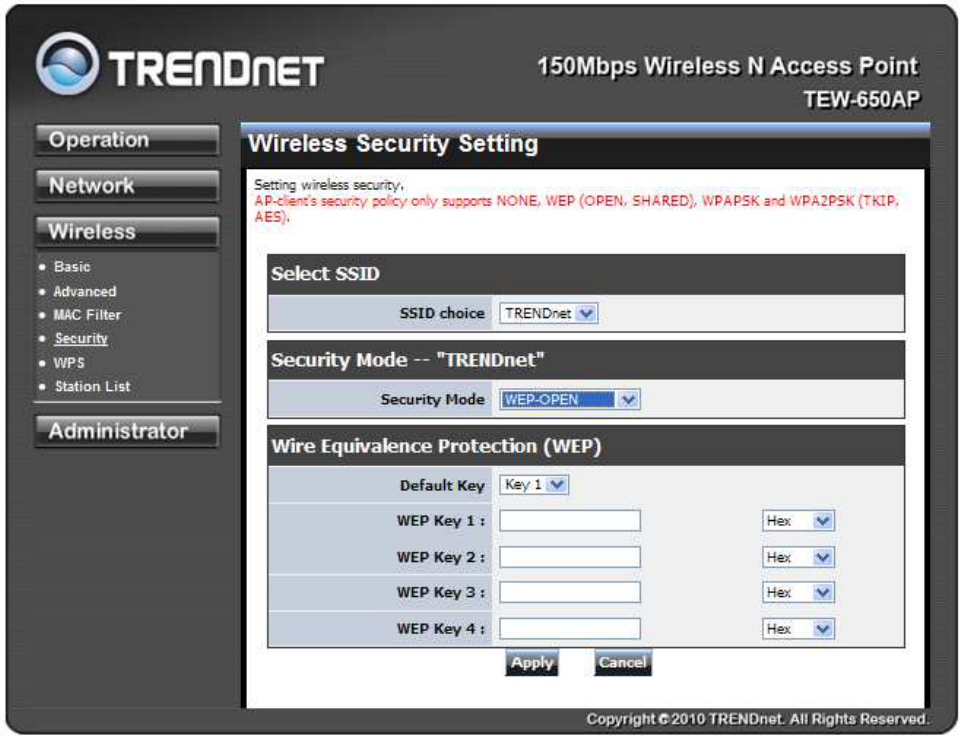This screenshot has height=745, width=967.
Task: Open the Hex dropdown for WEP Key 1
Action: (x=798, y=521)
